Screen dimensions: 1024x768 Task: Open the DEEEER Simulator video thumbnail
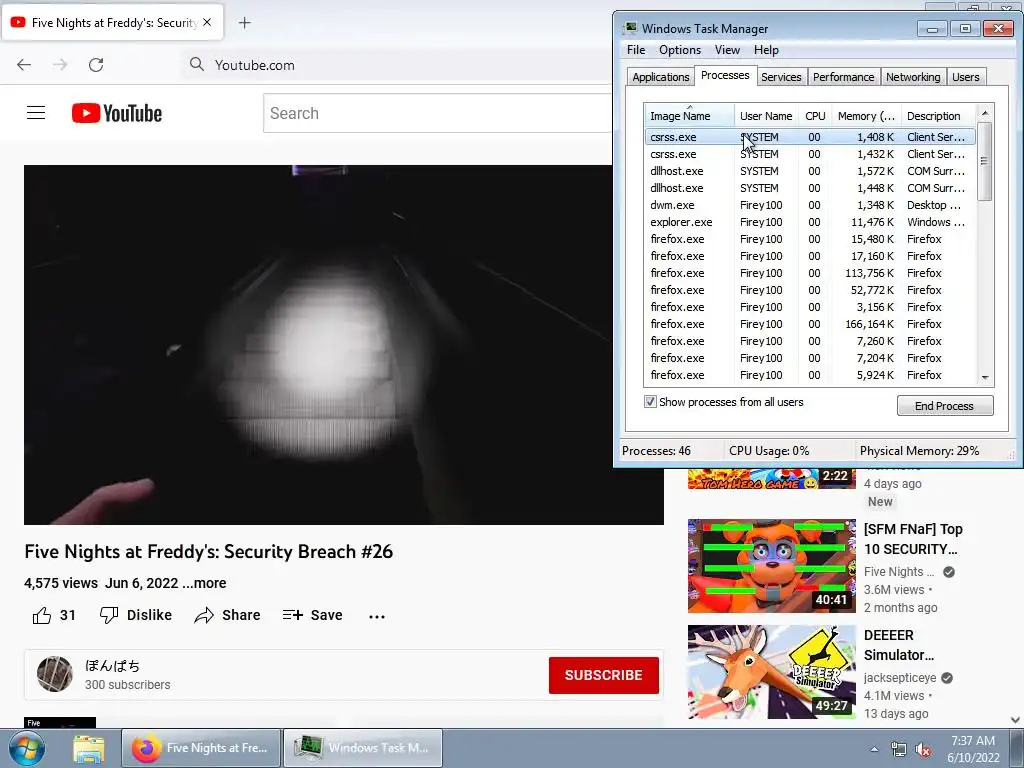tap(771, 672)
